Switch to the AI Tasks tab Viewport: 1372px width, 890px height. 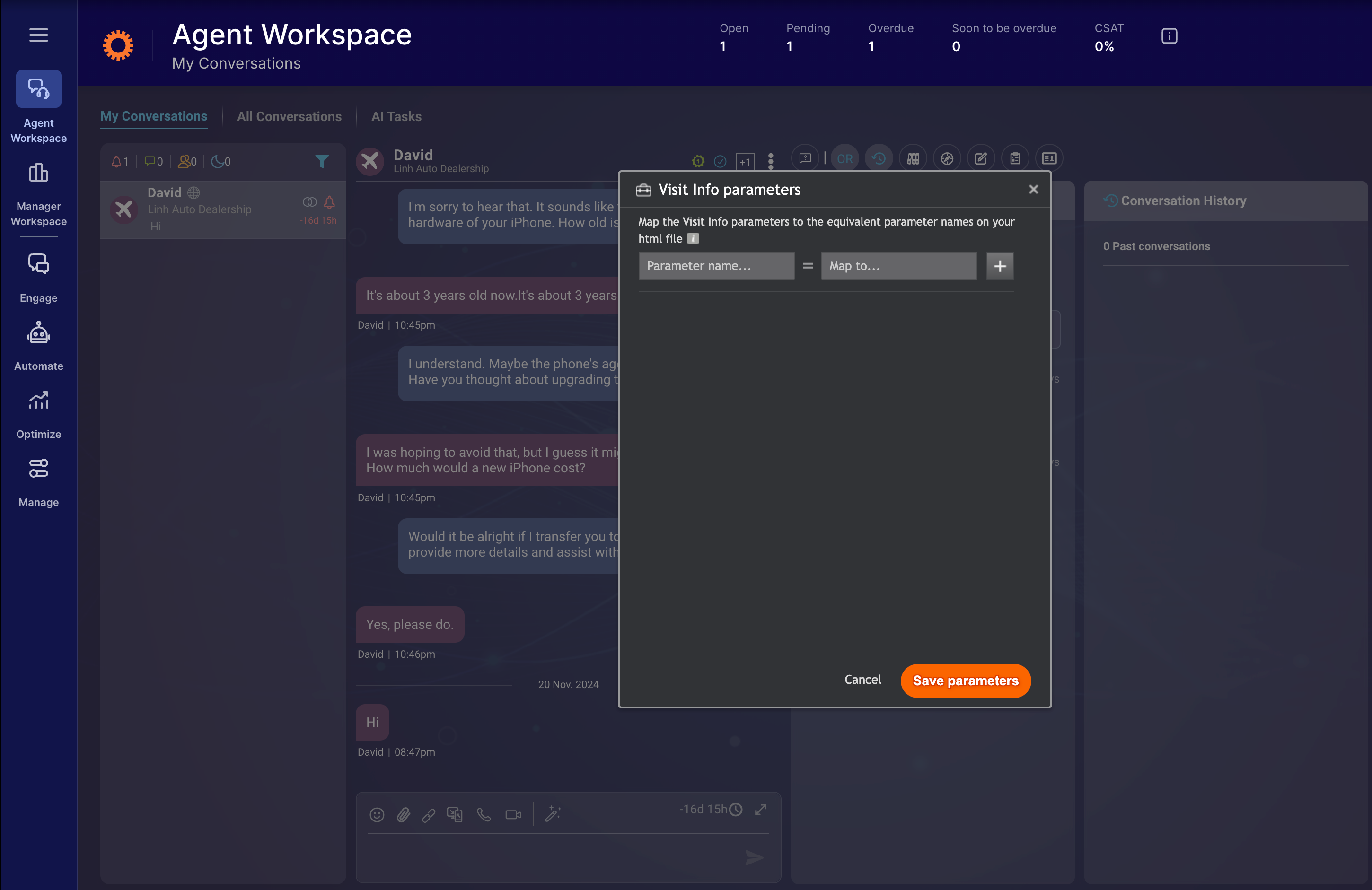pyautogui.click(x=396, y=116)
